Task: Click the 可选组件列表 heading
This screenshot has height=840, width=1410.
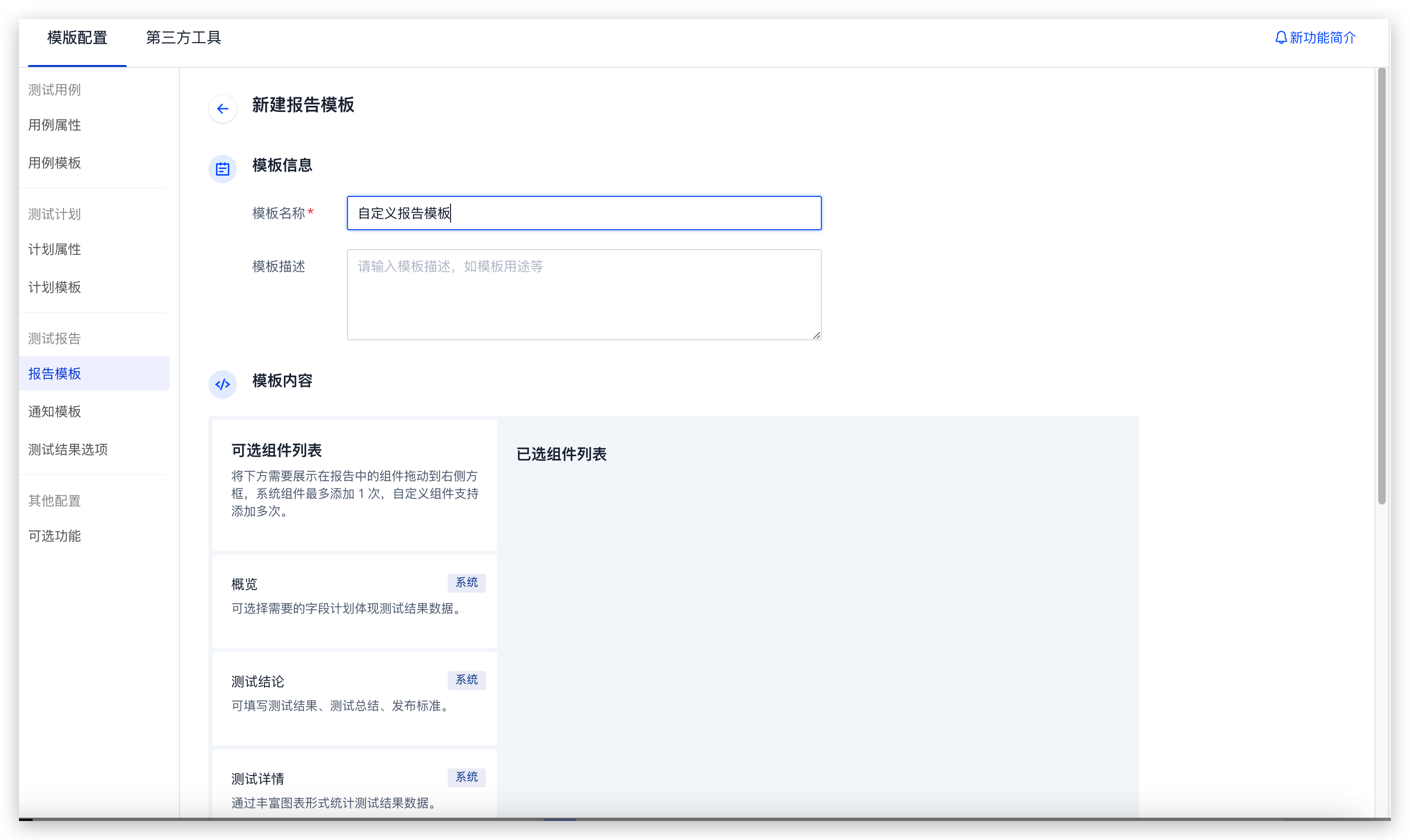Action: pos(276,450)
